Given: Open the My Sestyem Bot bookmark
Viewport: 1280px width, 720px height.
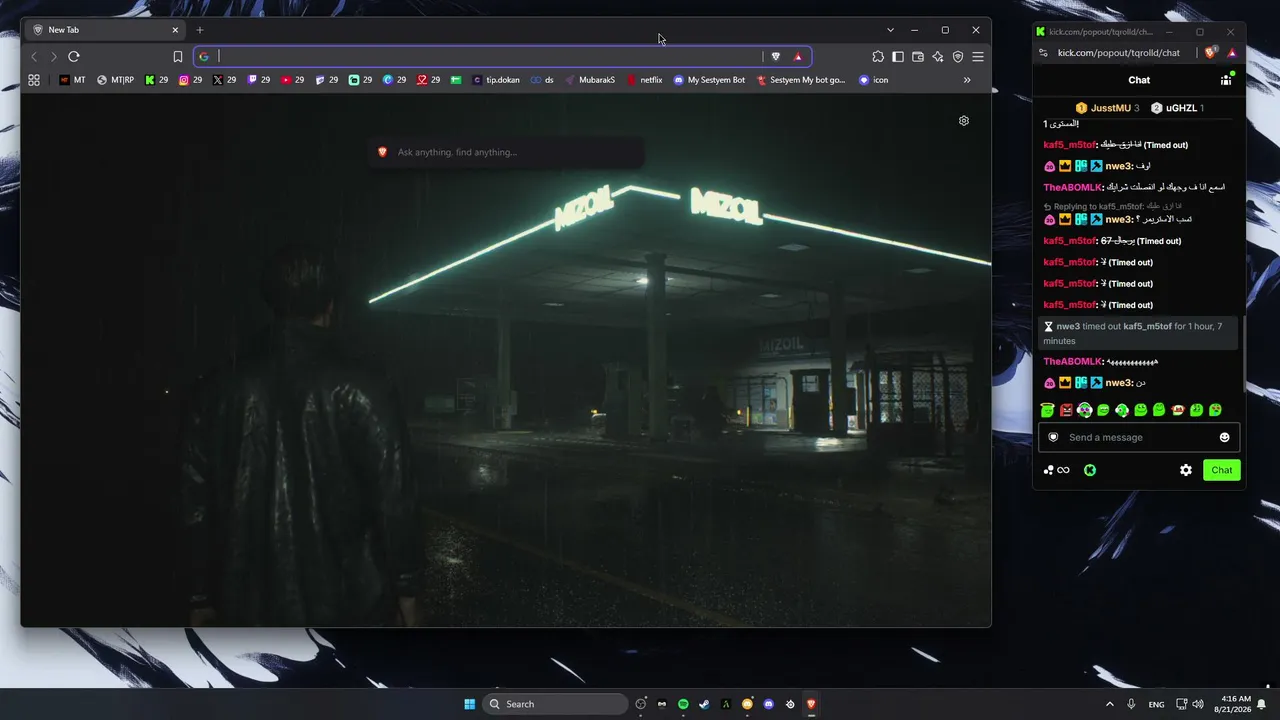Looking at the screenshot, I should point(709,80).
